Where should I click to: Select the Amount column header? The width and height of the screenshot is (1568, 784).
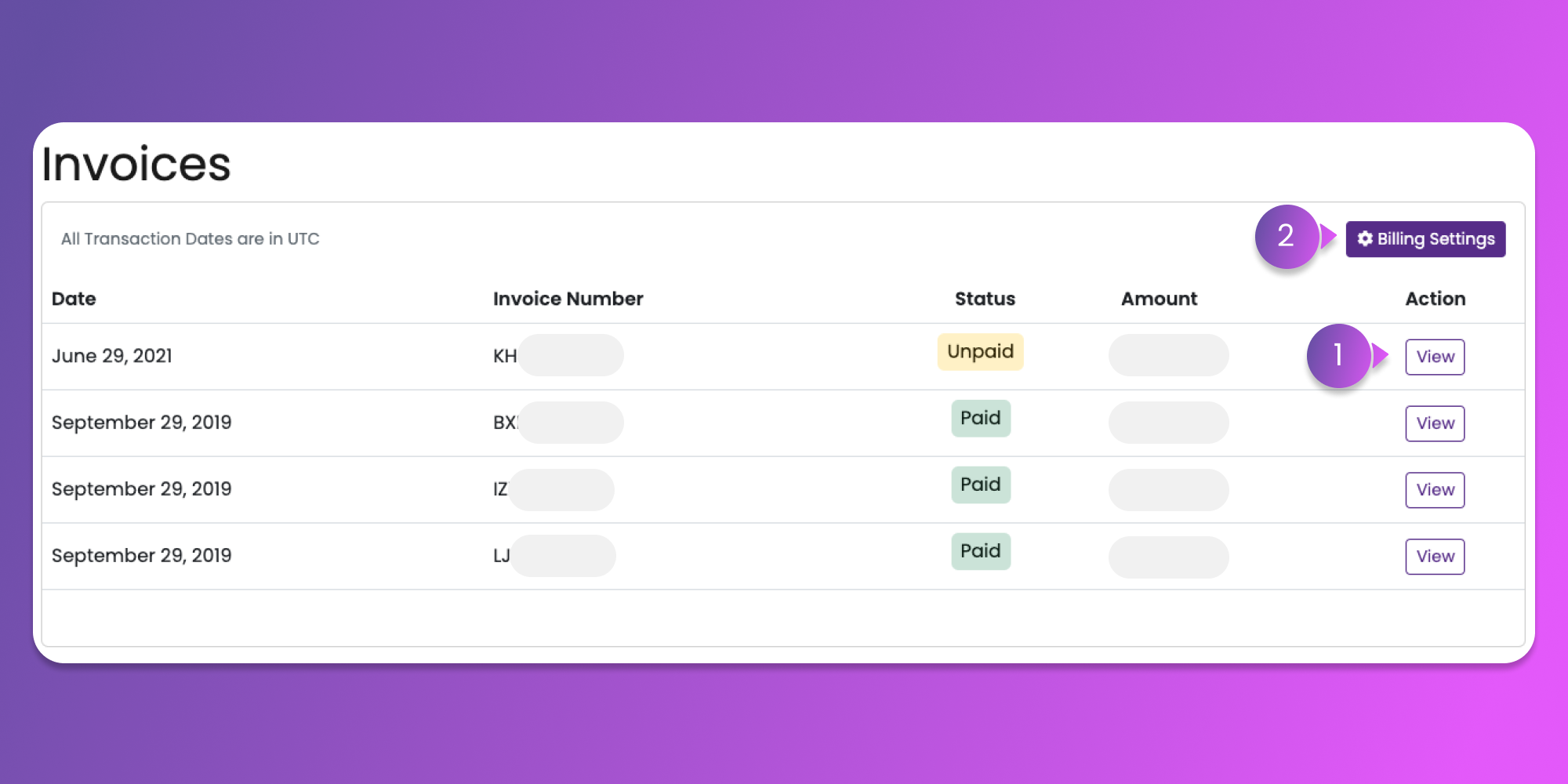1159,299
